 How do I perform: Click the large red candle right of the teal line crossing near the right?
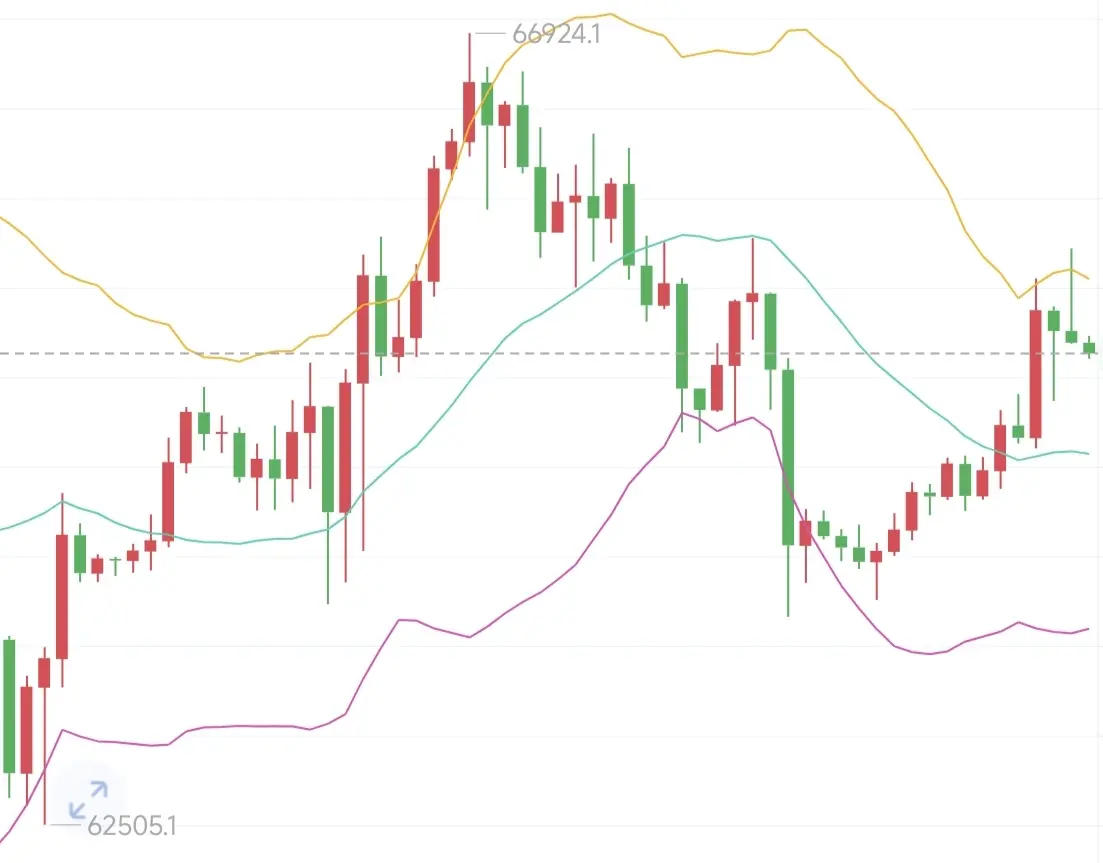pos(1035,373)
